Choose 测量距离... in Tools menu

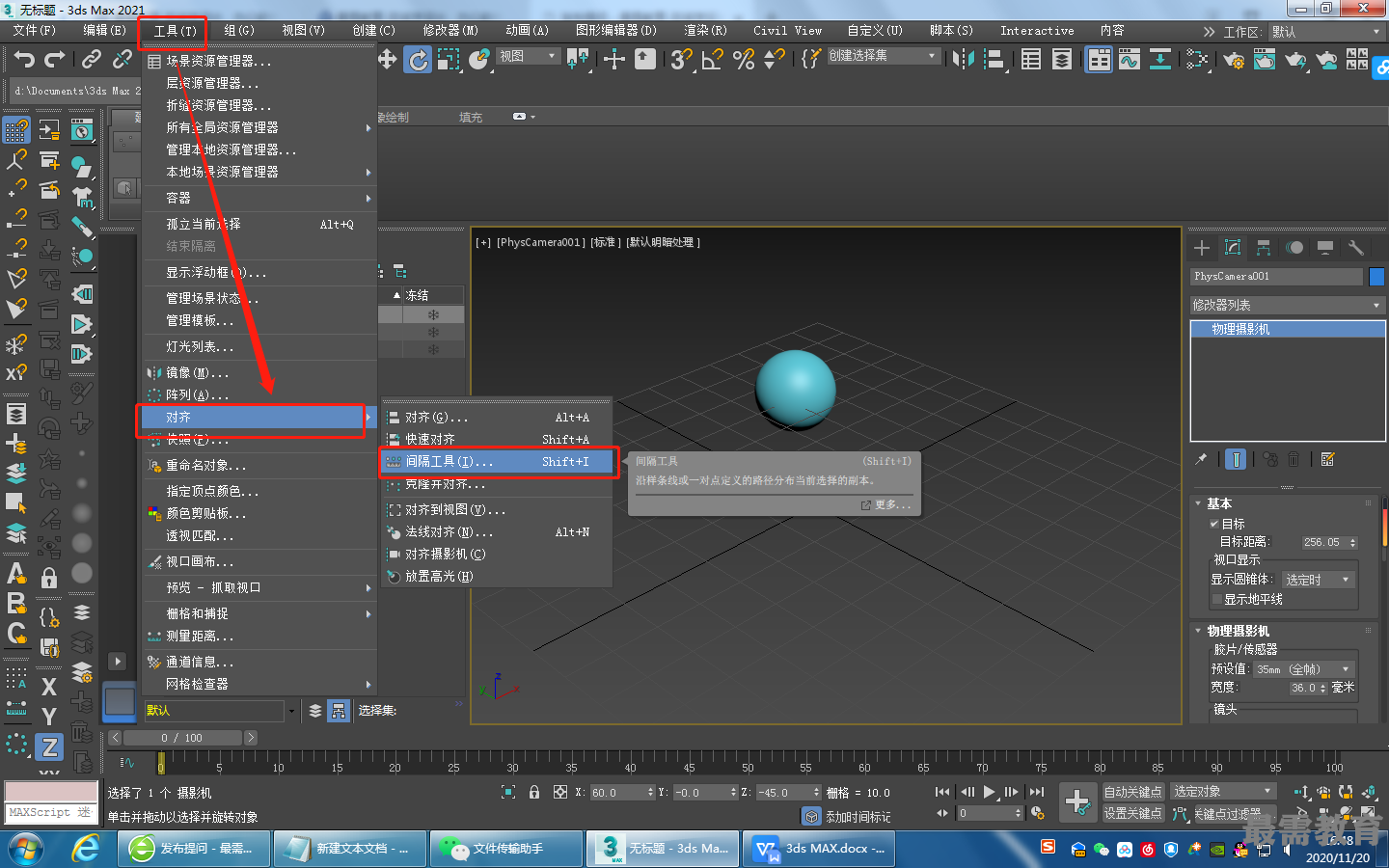point(259,637)
